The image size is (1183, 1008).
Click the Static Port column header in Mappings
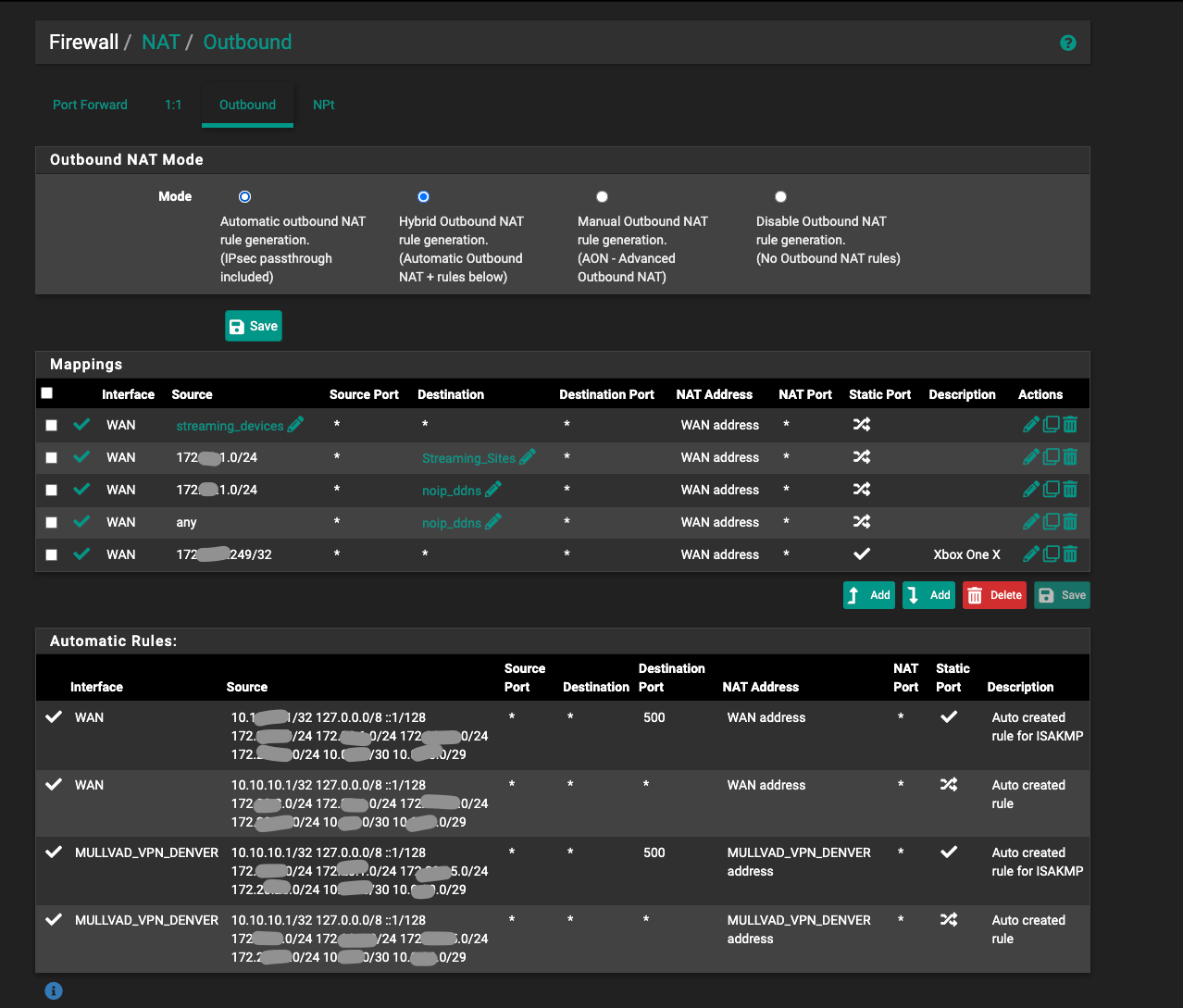(x=879, y=394)
